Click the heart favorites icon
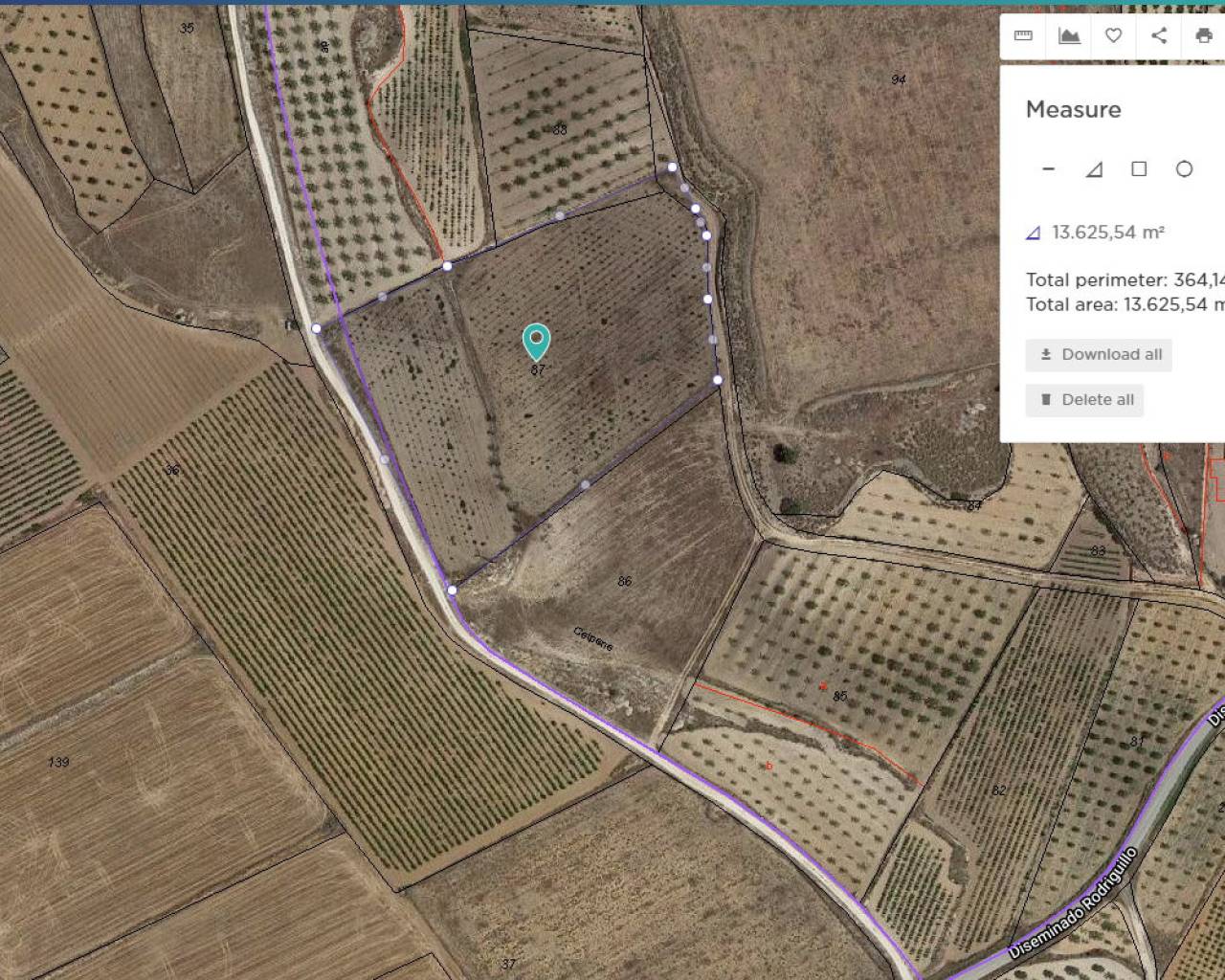The image size is (1225, 980). pos(1113,36)
